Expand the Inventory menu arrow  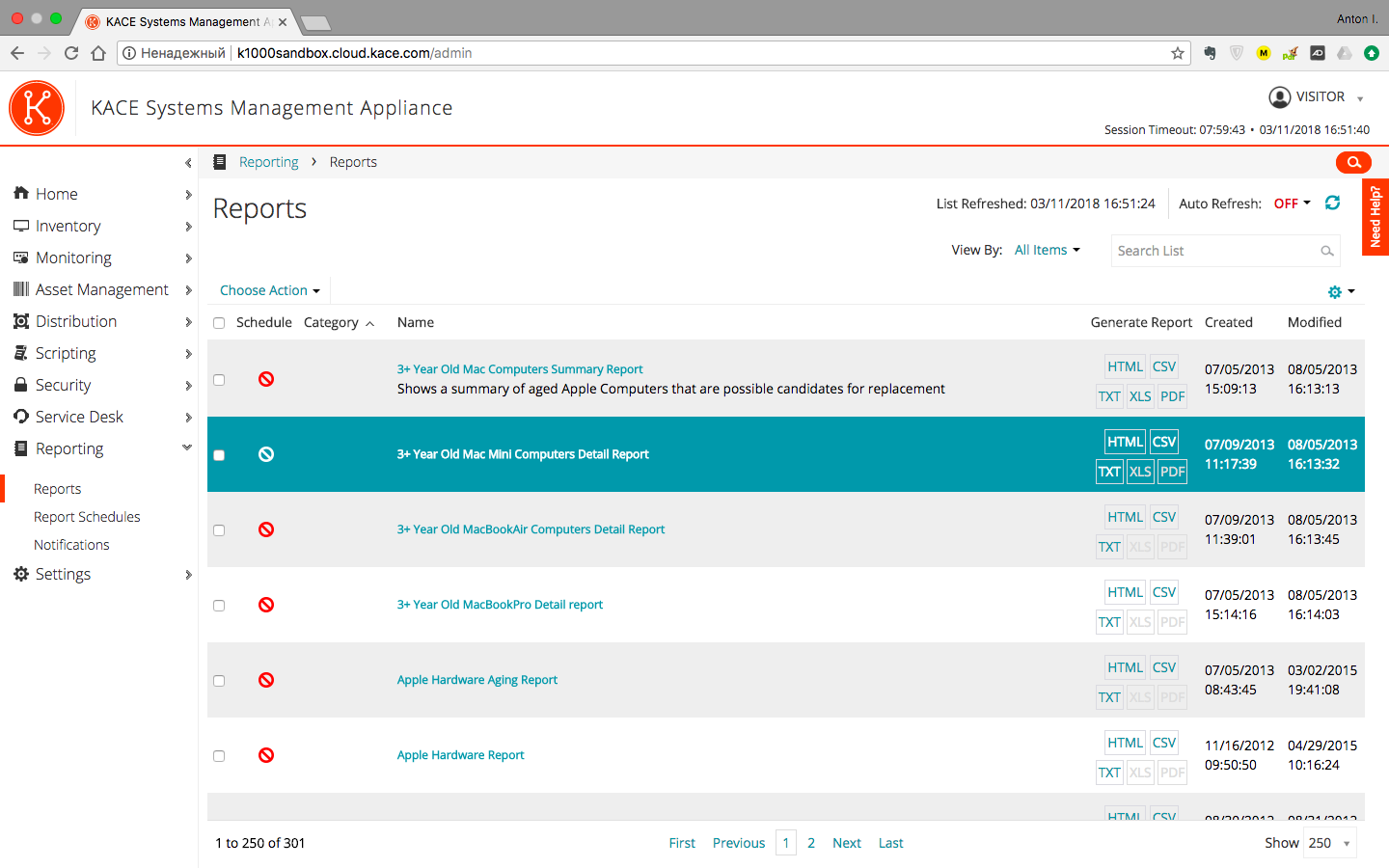[x=188, y=227]
